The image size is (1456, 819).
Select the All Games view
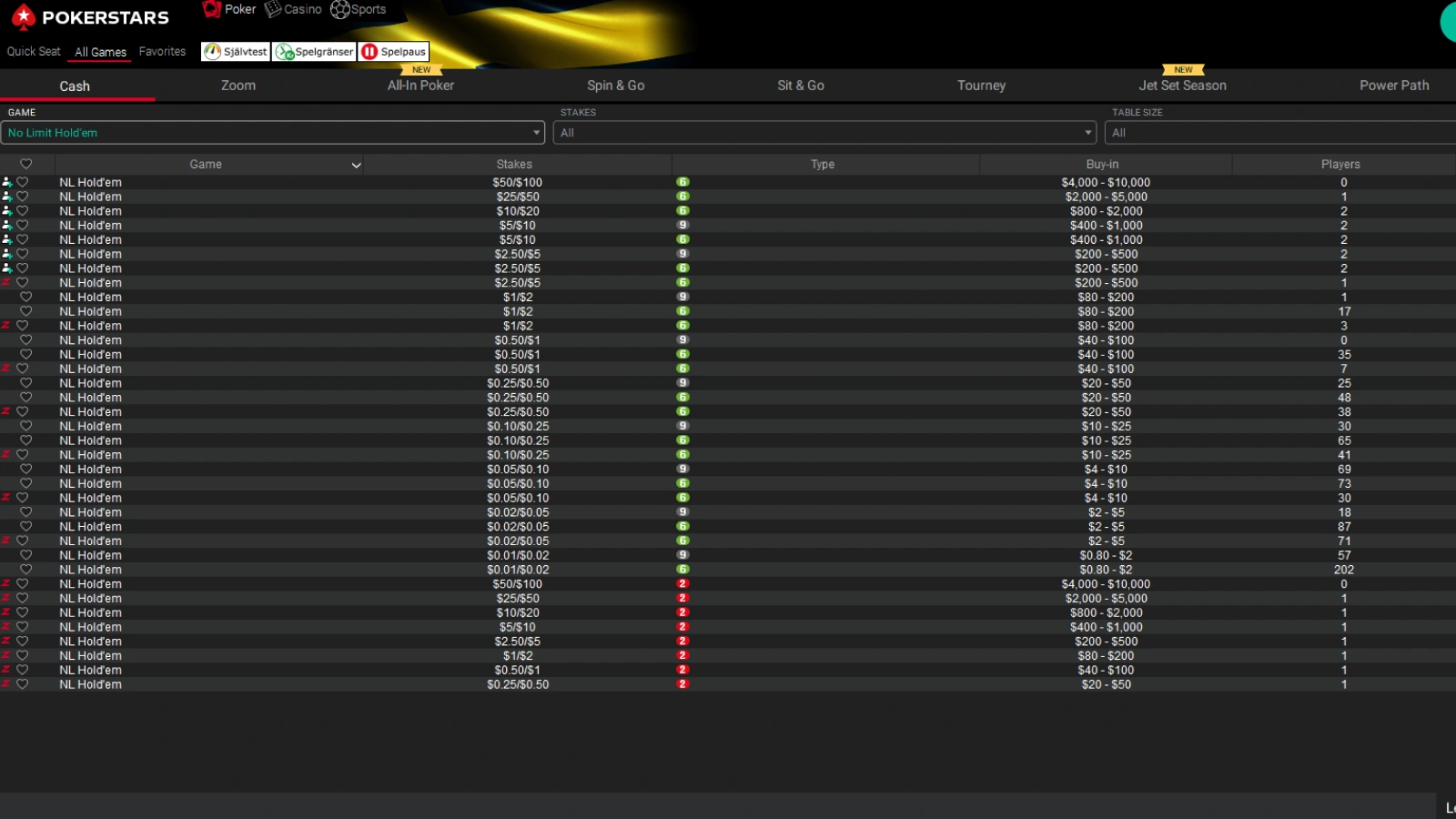pos(100,52)
